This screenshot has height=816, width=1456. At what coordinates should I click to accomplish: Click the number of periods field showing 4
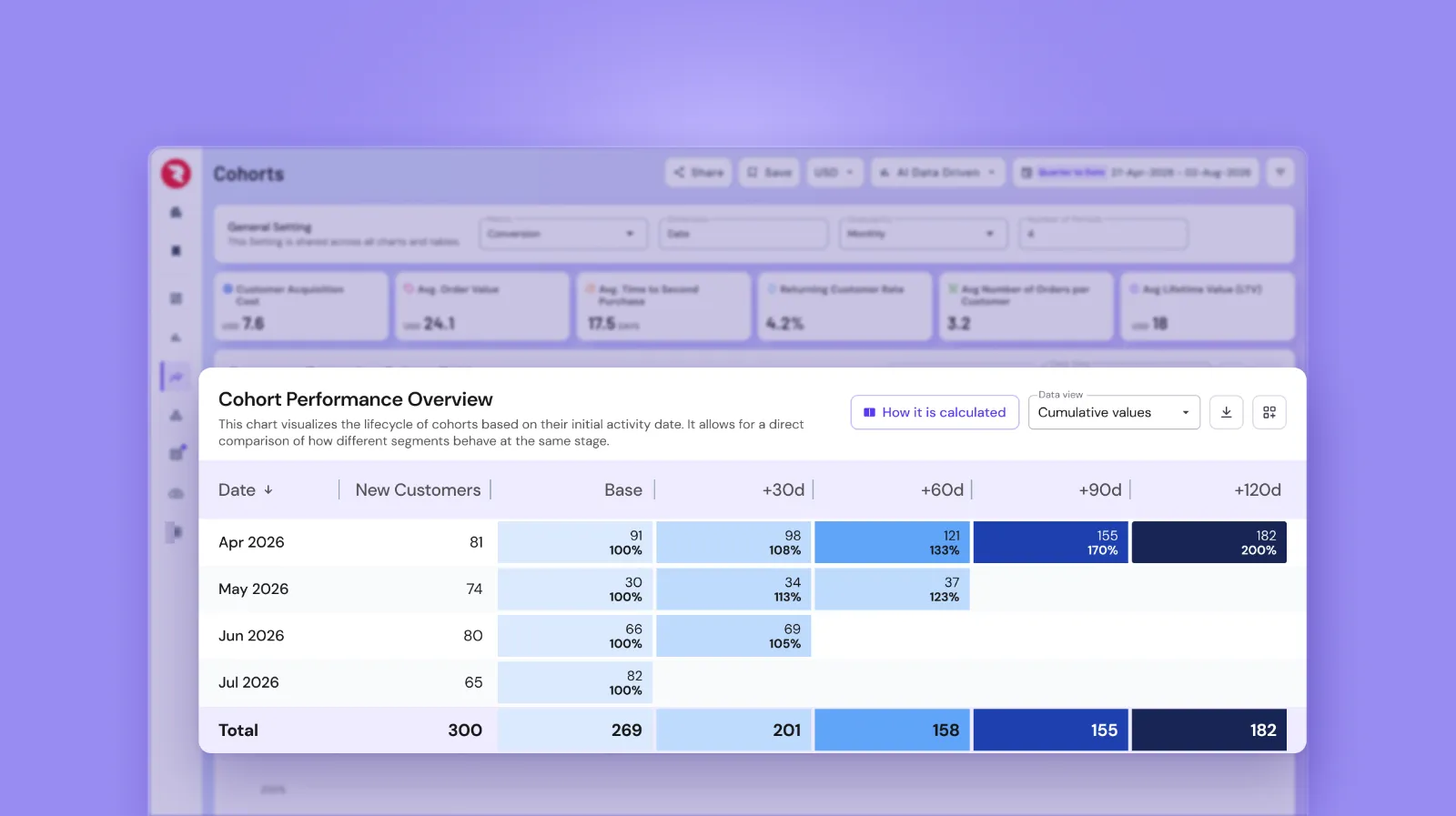pos(1103,234)
